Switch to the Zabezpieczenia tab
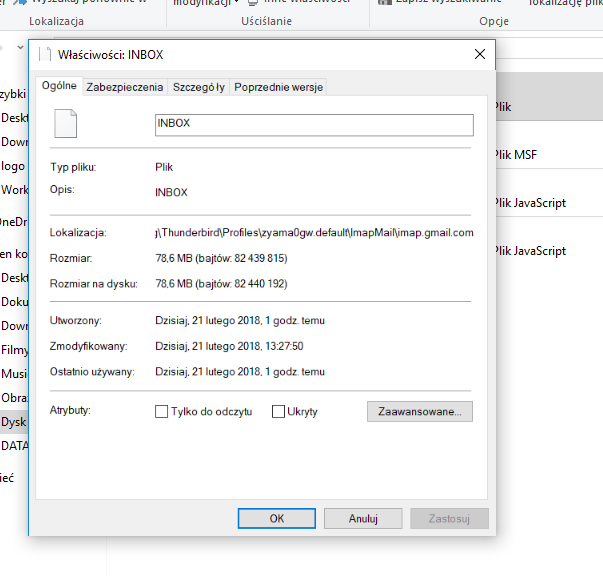The image size is (603, 576). [x=125, y=87]
